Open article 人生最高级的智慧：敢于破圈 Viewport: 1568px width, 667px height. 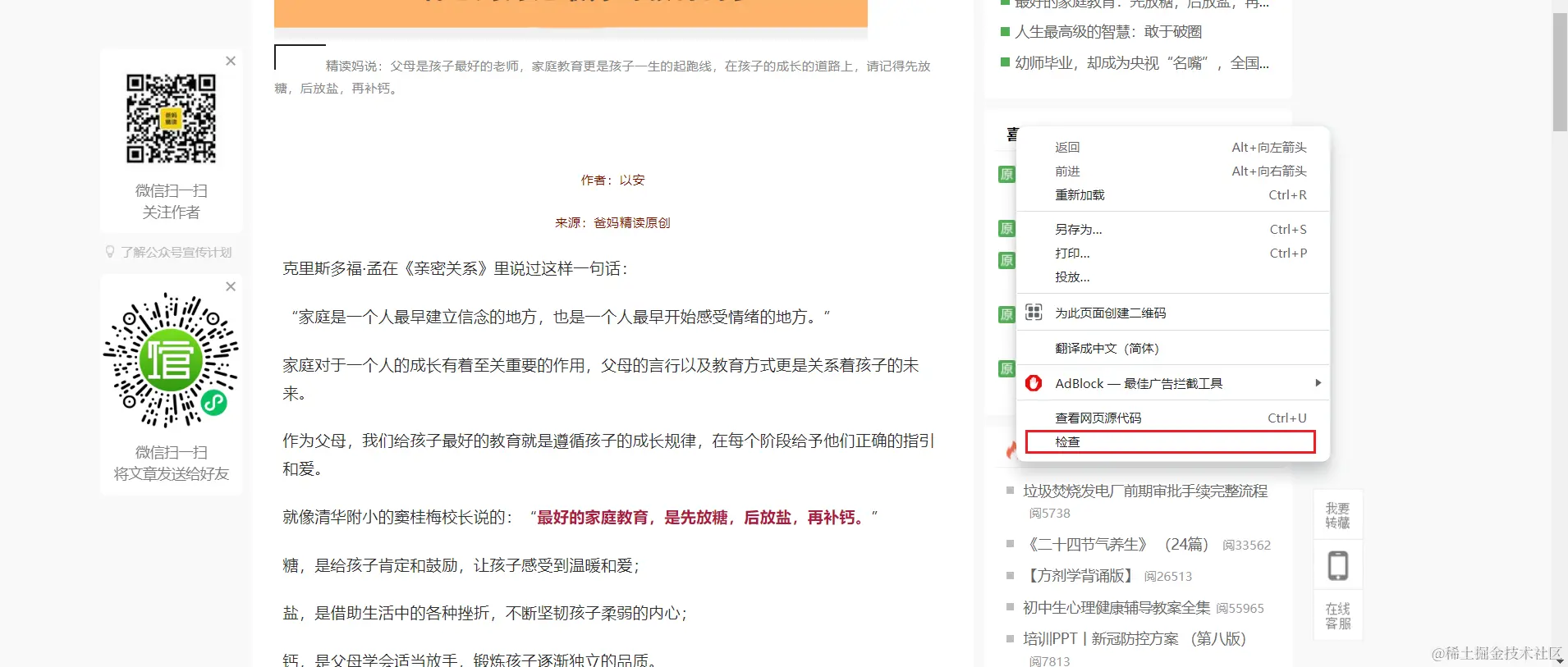click(x=1108, y=31)
